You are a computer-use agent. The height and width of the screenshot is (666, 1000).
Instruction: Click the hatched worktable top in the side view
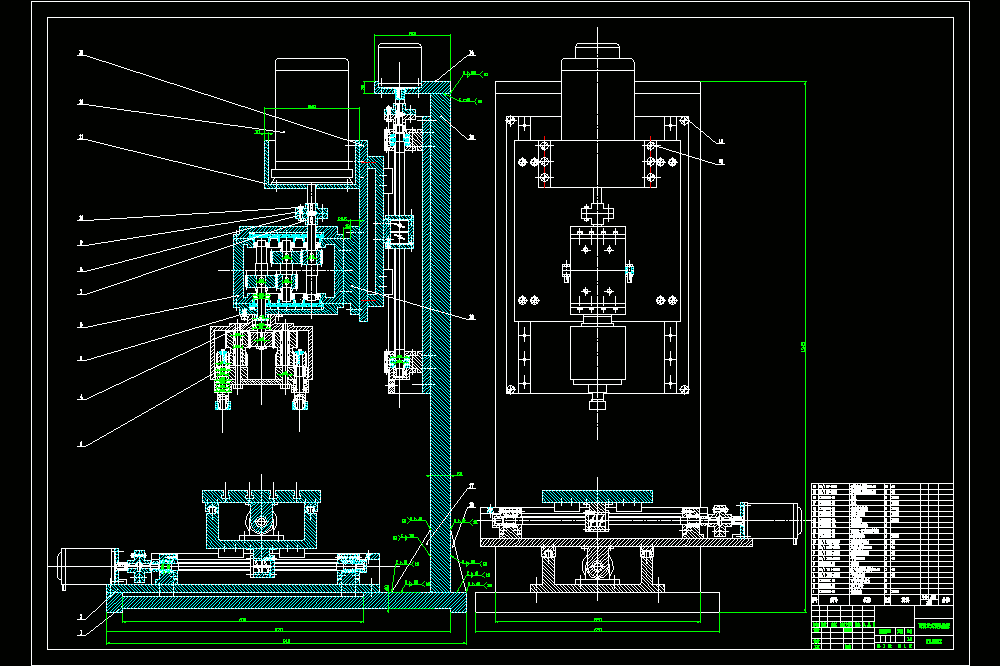click(261, 496)
